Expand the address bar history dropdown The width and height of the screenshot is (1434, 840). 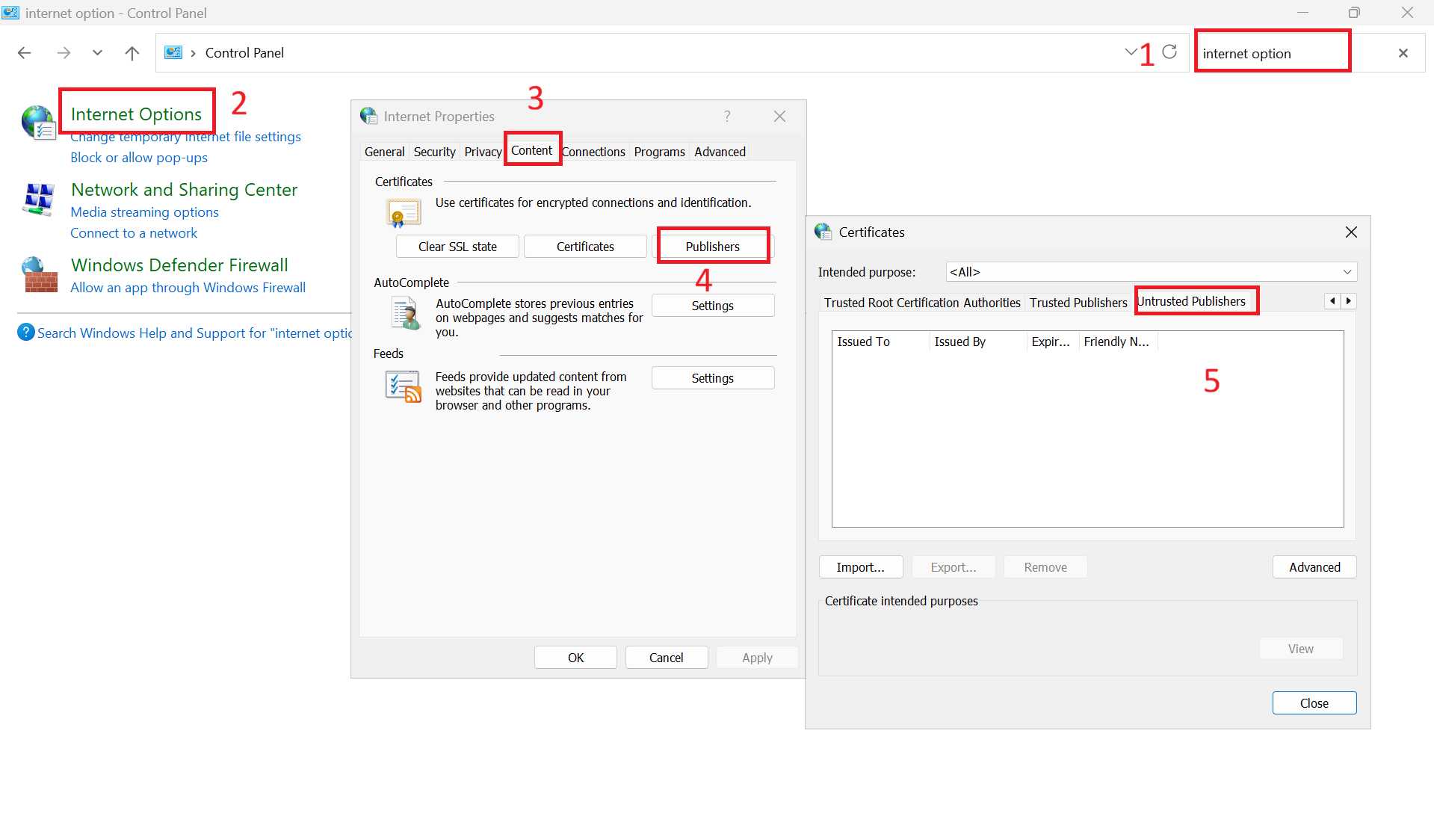1131,52
